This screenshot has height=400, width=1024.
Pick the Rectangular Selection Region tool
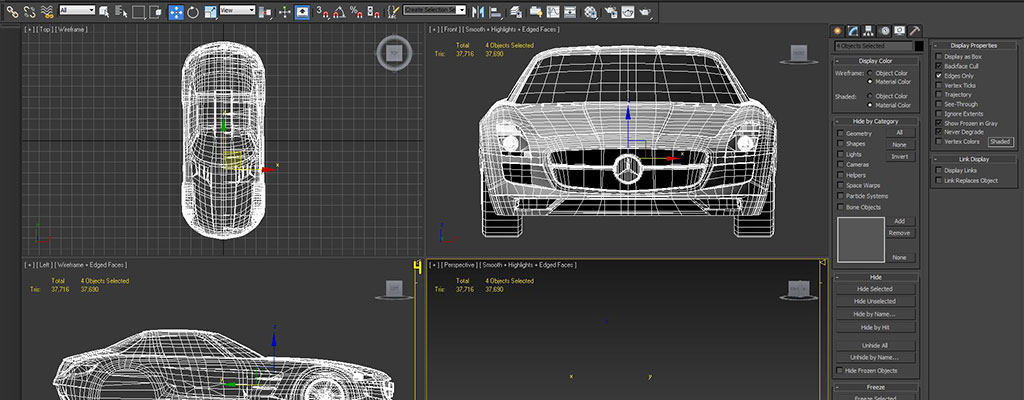point(138,12)
